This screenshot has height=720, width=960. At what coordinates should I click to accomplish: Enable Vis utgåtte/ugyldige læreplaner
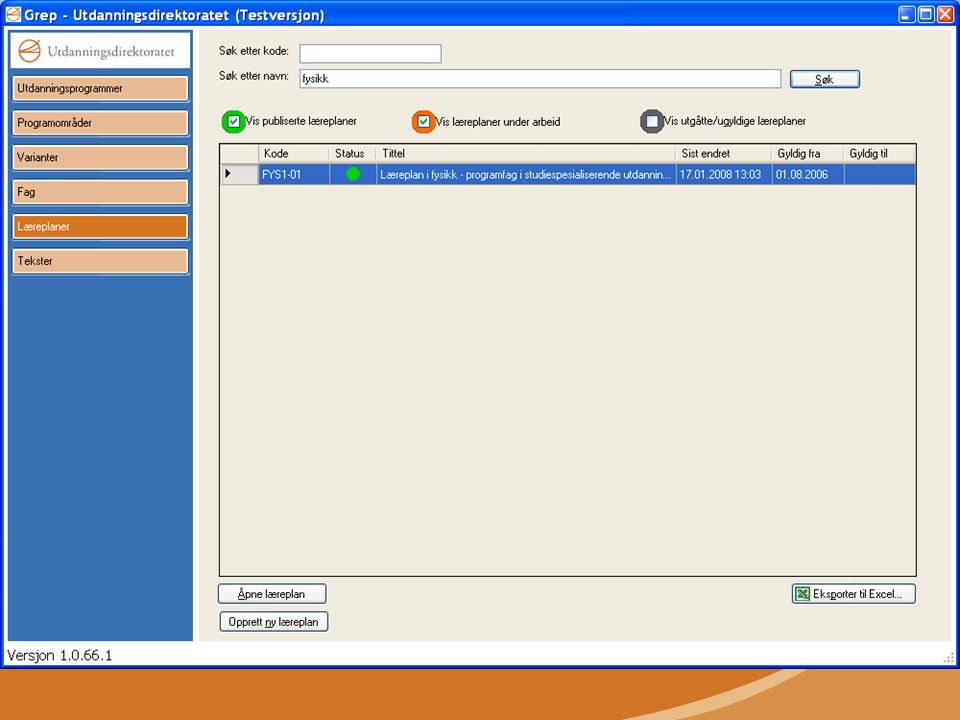[652, 121]
